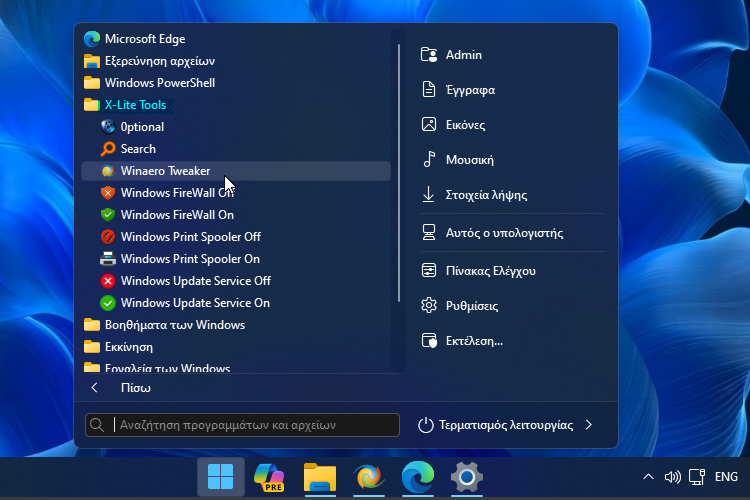Expand the Εκκίνηση folder
750x500 pixels.
tap(236, 347)
